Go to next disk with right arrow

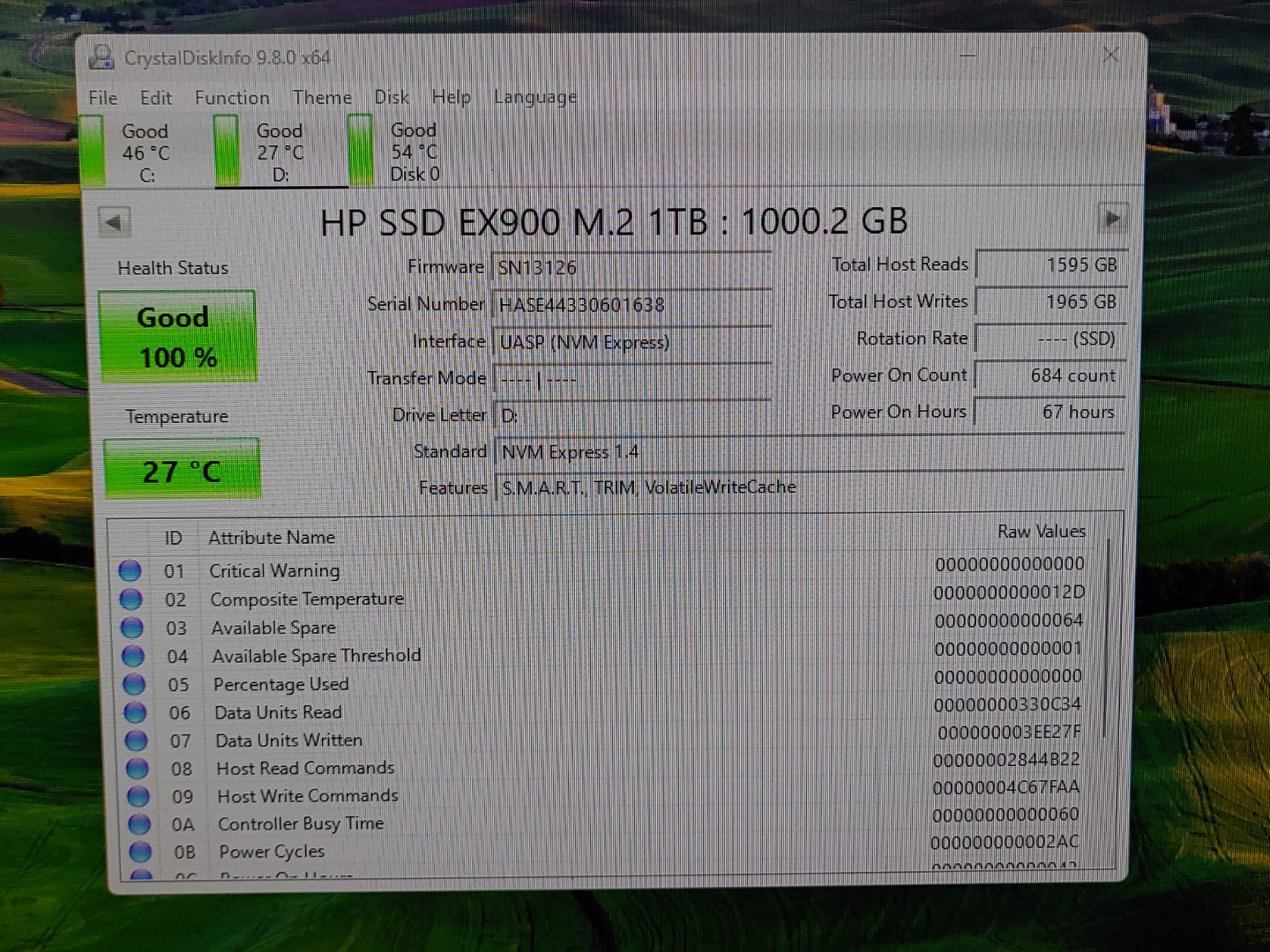[x=1111, y=218]
